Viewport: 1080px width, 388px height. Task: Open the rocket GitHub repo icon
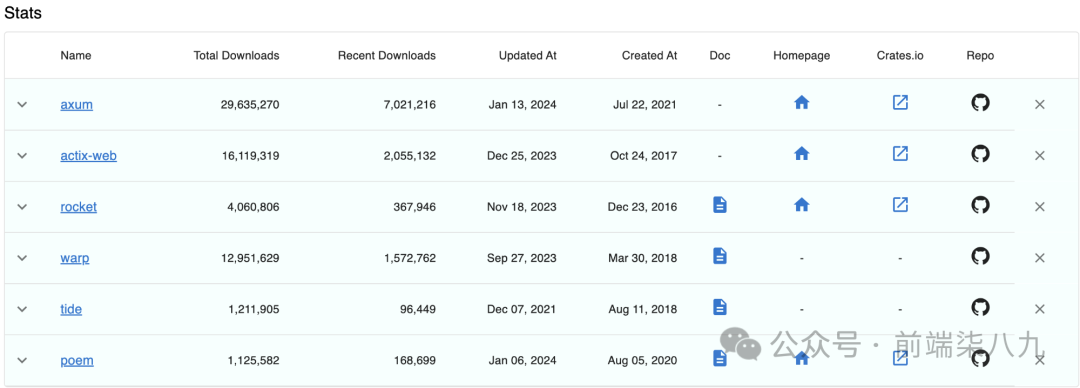(x=980, y=205)
